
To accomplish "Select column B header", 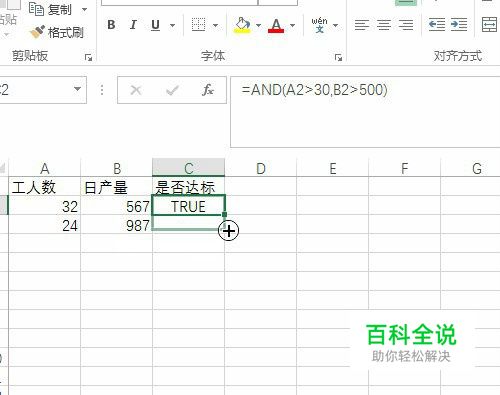I will (x=117, y=168).
